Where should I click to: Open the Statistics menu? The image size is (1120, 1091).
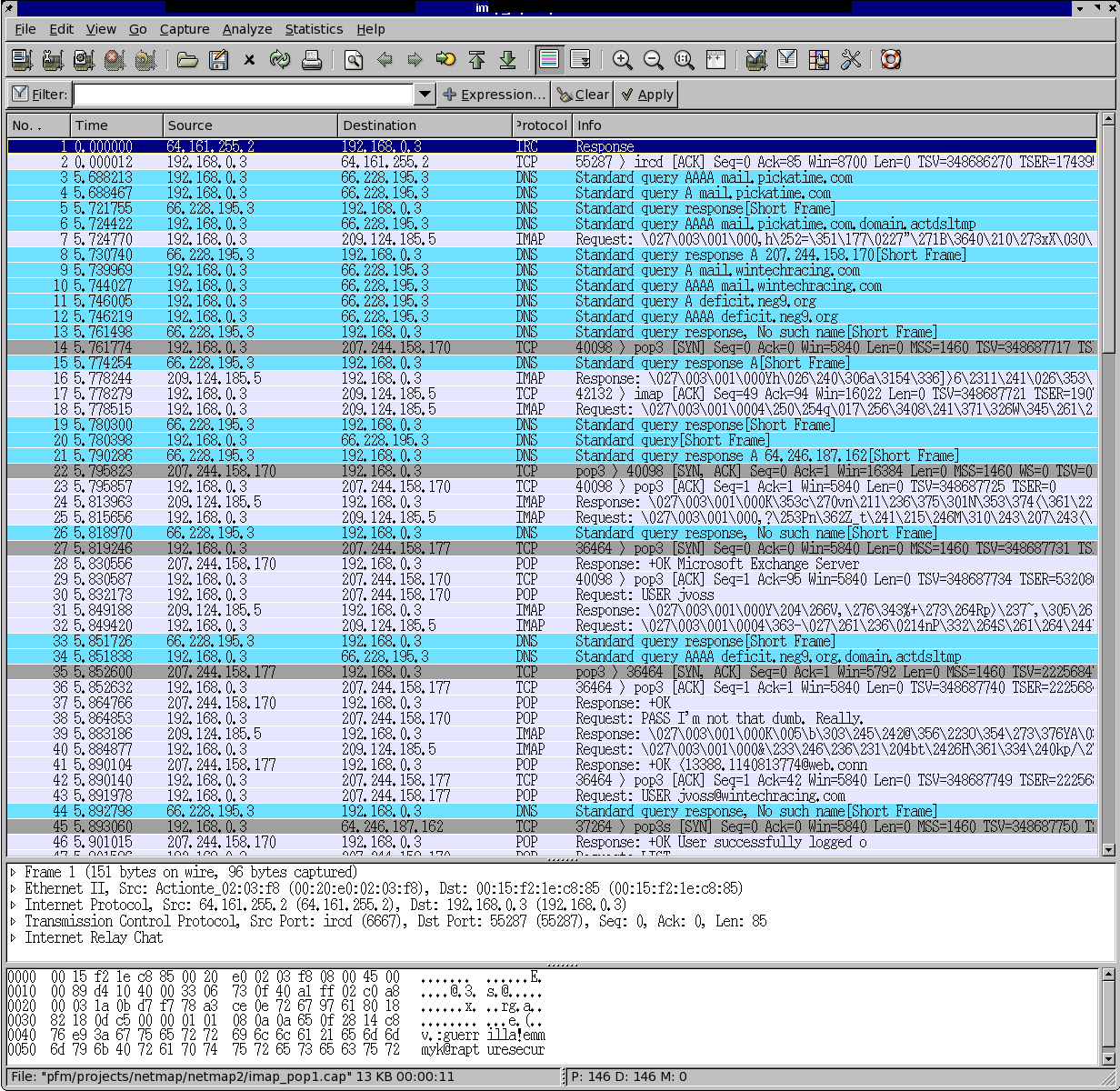314,29
